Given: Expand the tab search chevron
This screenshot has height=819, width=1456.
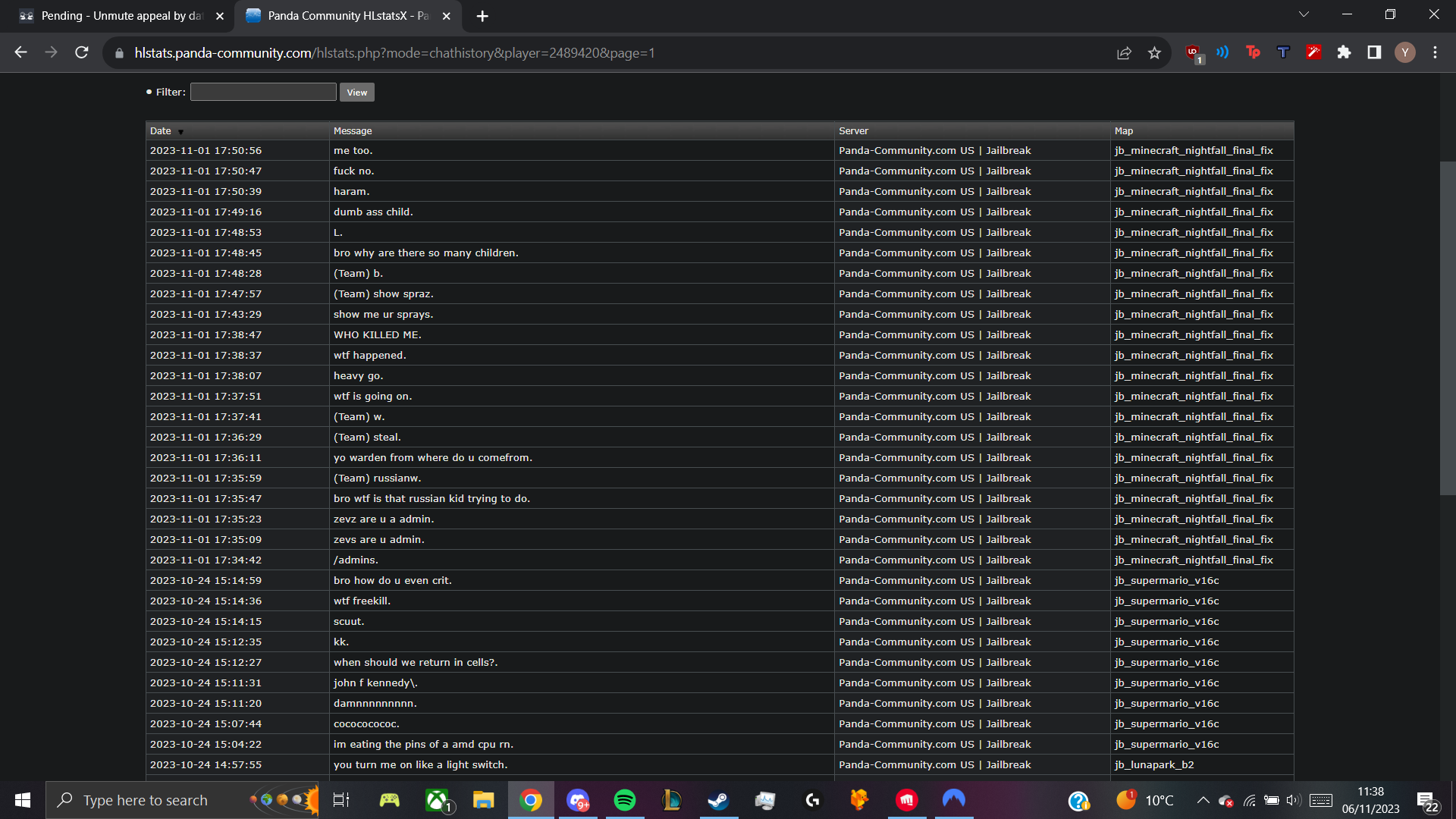Looking at the screenshot, I should tap(1304, 14).
